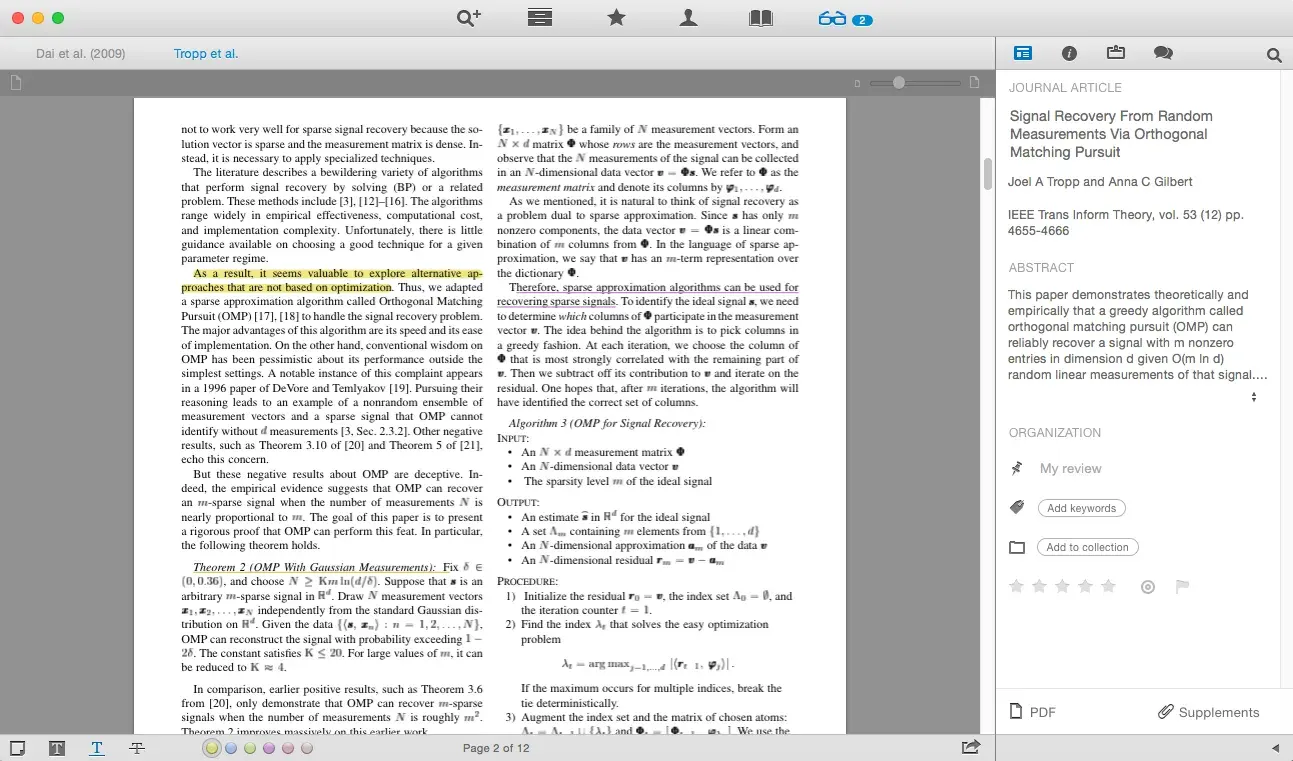Toggle the underline text tool
1293x761 pixels.
click(97, 748)
